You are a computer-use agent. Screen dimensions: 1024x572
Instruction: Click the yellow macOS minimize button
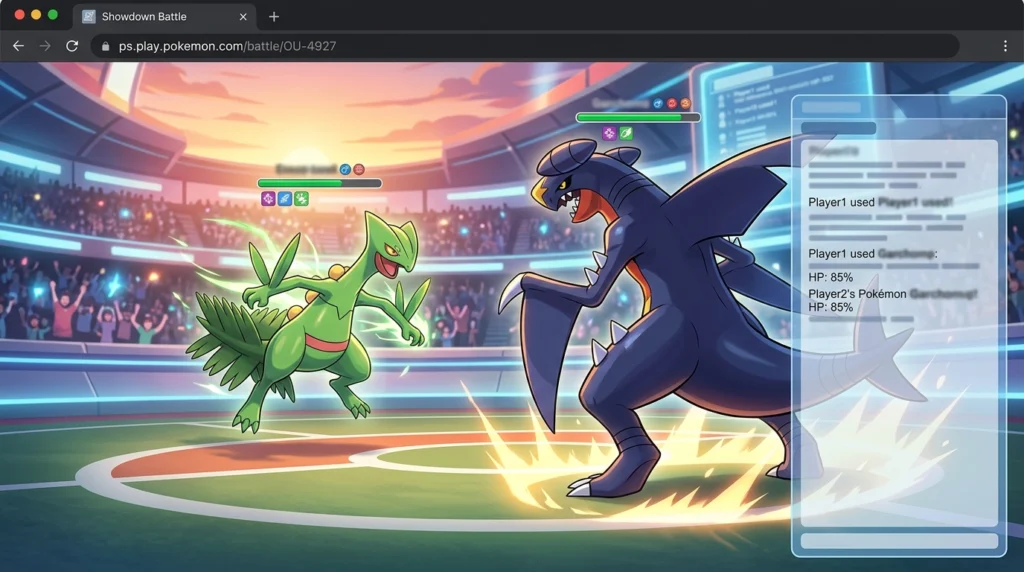(x=36, y=15)
